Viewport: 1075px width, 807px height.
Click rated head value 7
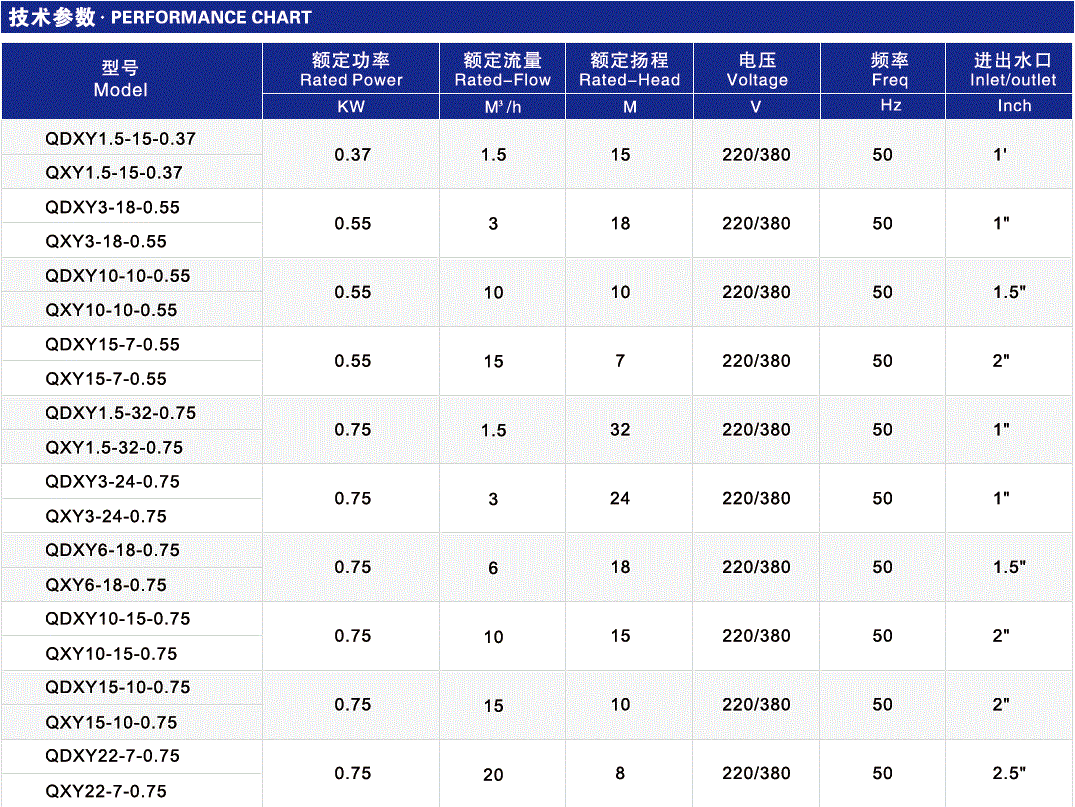tap(620, 361)
